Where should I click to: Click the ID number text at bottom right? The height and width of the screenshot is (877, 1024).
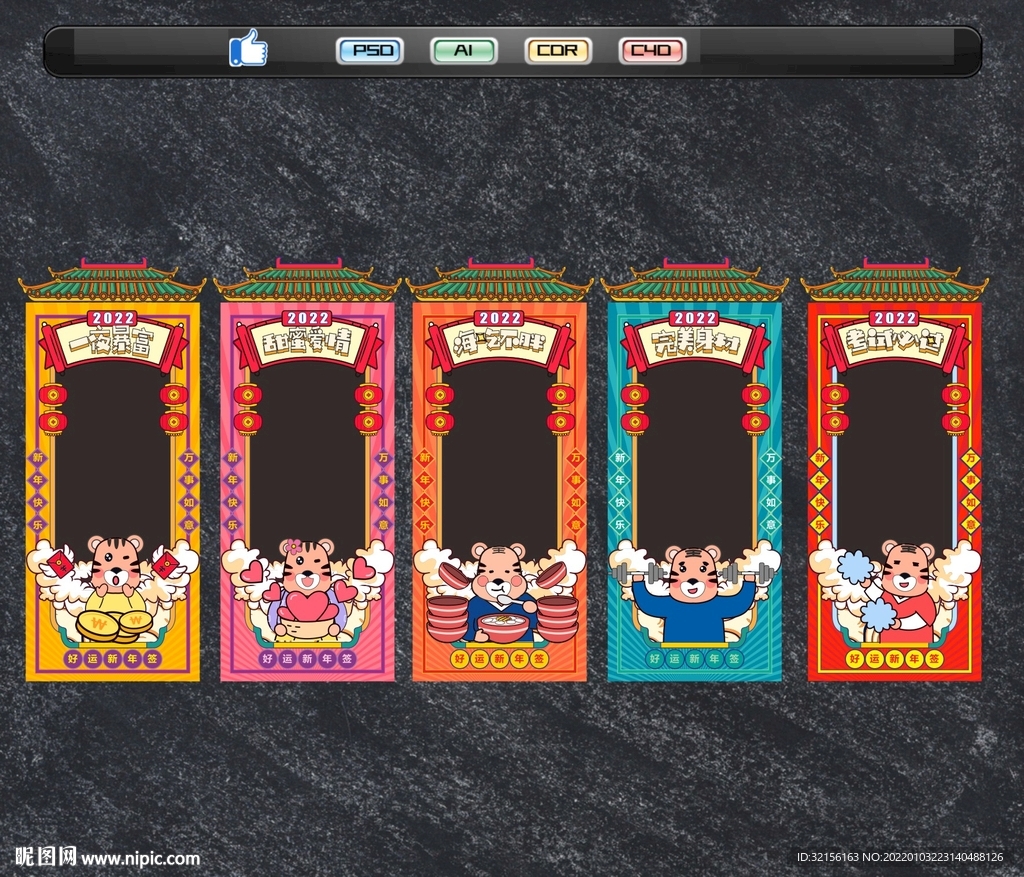pyautogui.click(x=900, y=857)
